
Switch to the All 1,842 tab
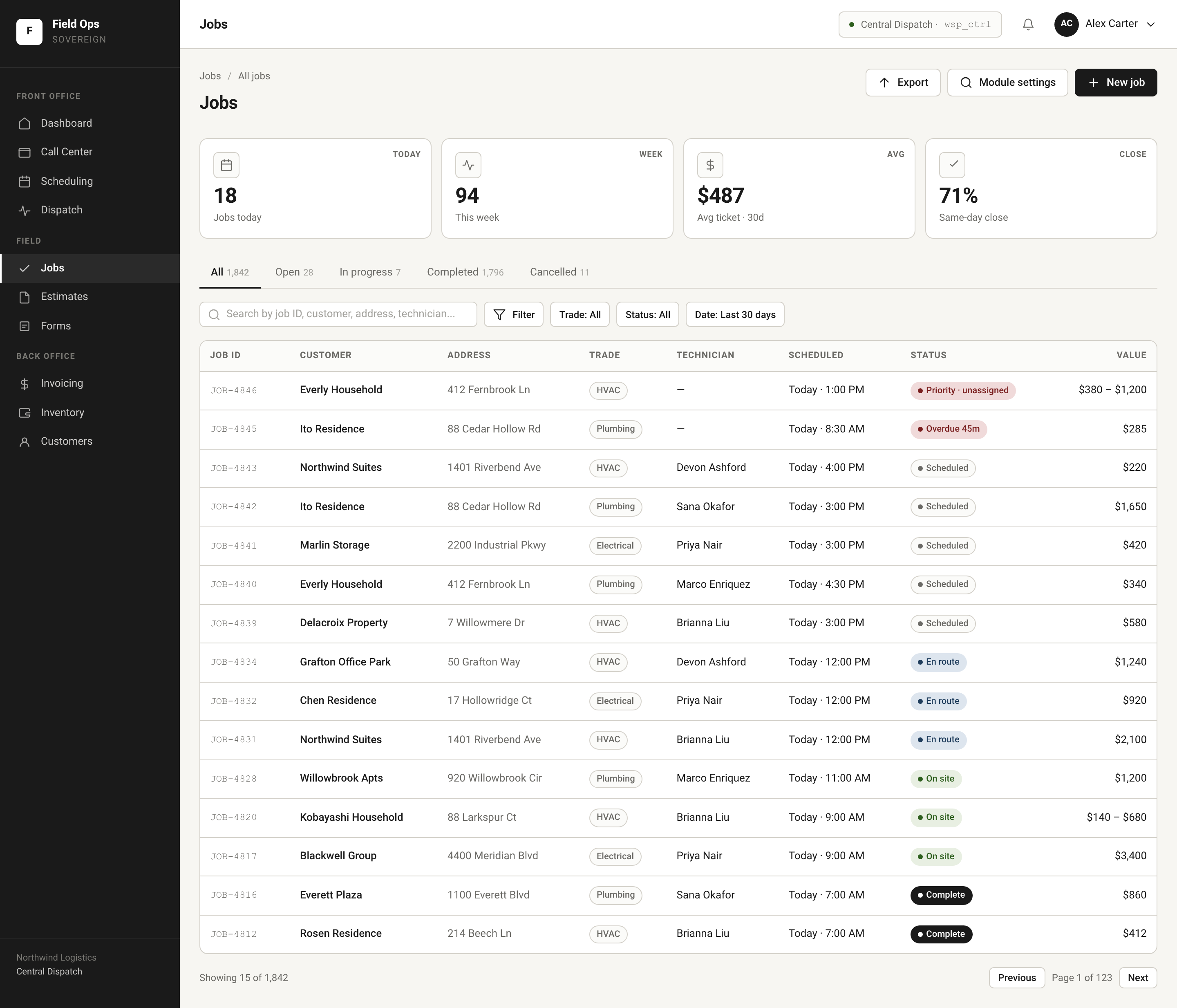tap(230, 272)
